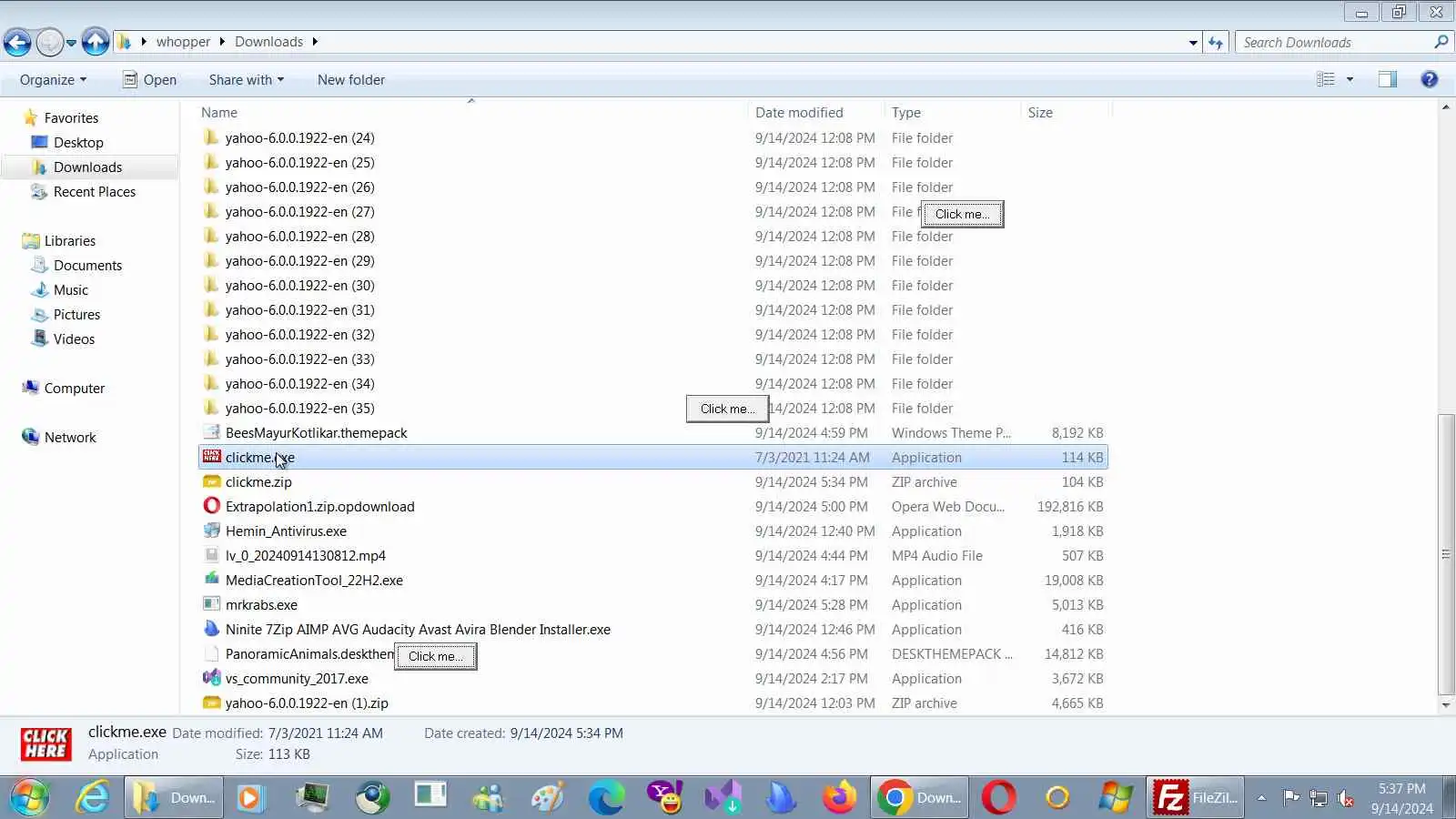Click the folder icon of yahoo-6.0.0.1922-en (24)
1456x819 pixels.
[212, 137]
